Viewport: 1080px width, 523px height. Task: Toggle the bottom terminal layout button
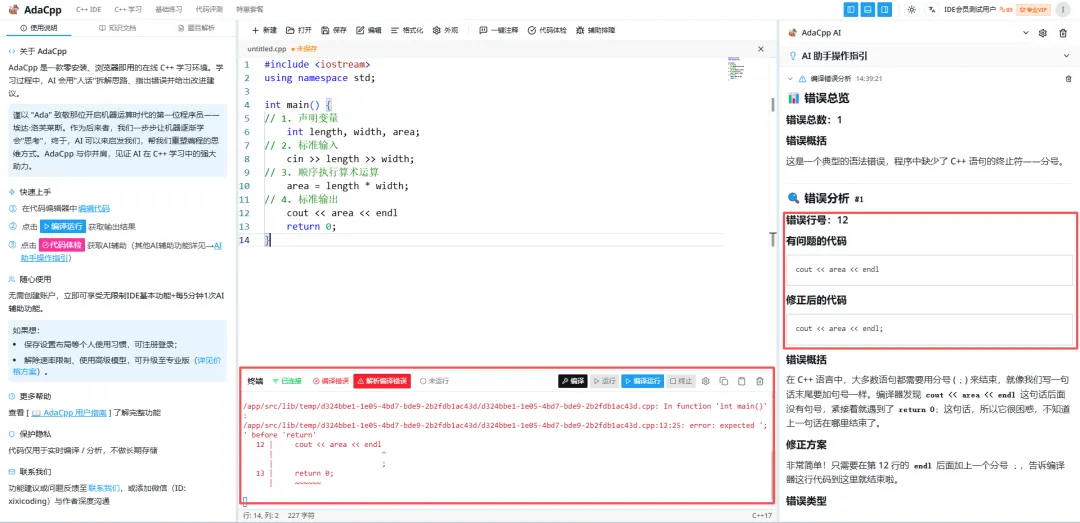[868, 10]
